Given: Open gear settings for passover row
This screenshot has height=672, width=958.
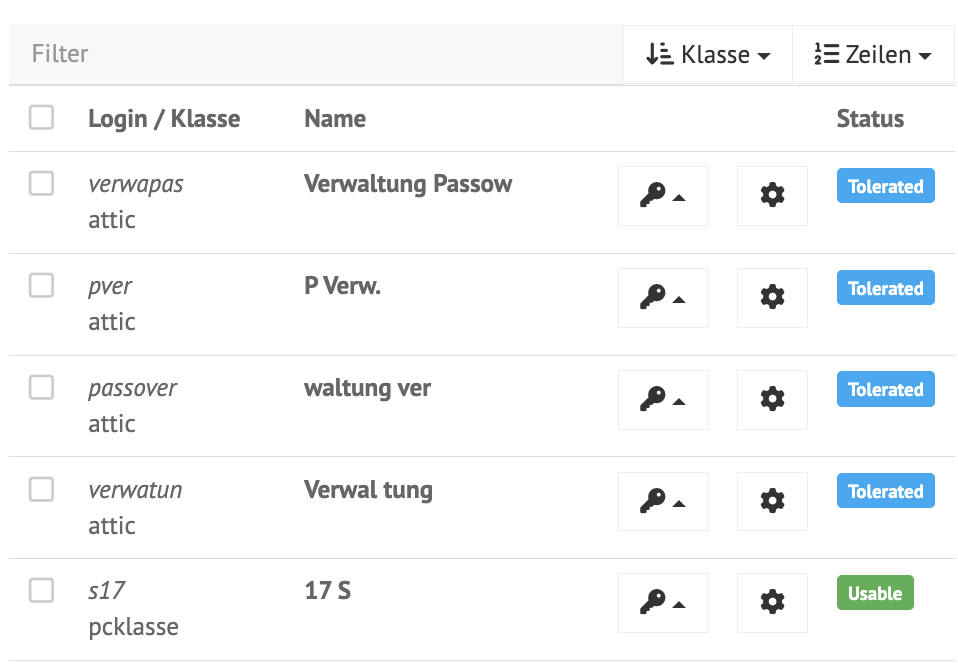Looking at the screenshot, I should pos(772,400).
